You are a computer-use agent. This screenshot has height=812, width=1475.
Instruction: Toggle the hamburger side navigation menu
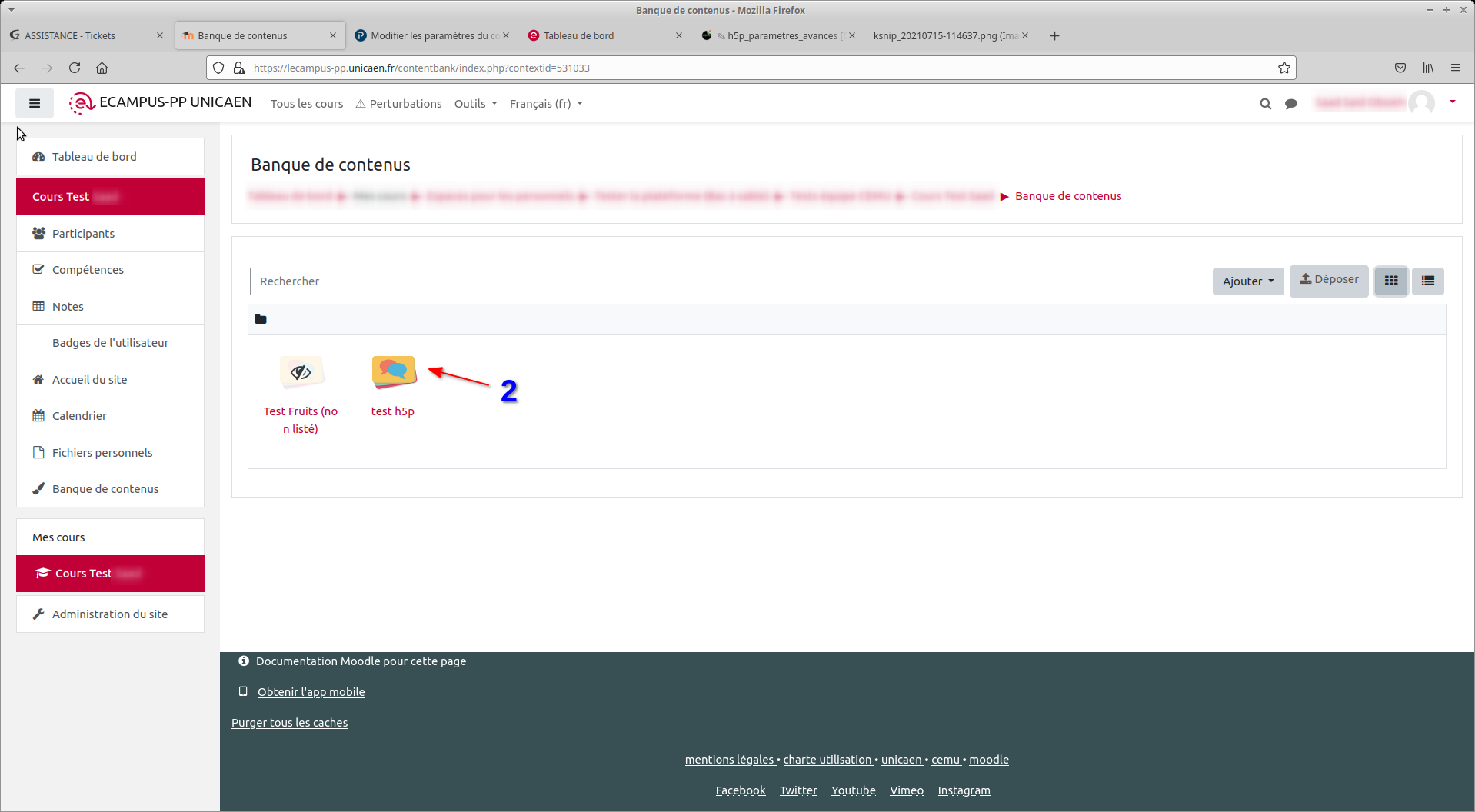35,103
